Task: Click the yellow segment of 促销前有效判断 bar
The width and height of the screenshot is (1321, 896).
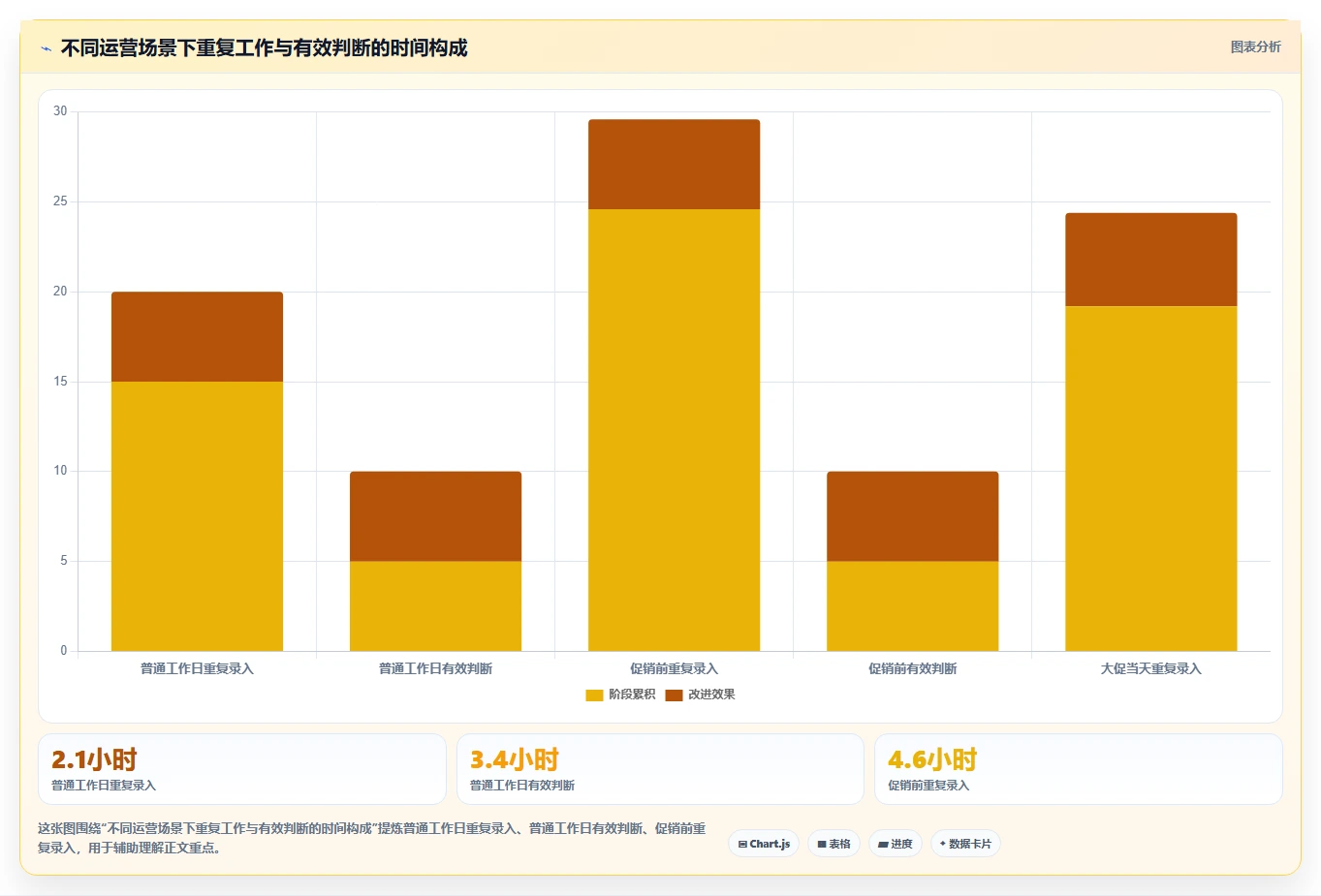Action: (x=912, y=606)
